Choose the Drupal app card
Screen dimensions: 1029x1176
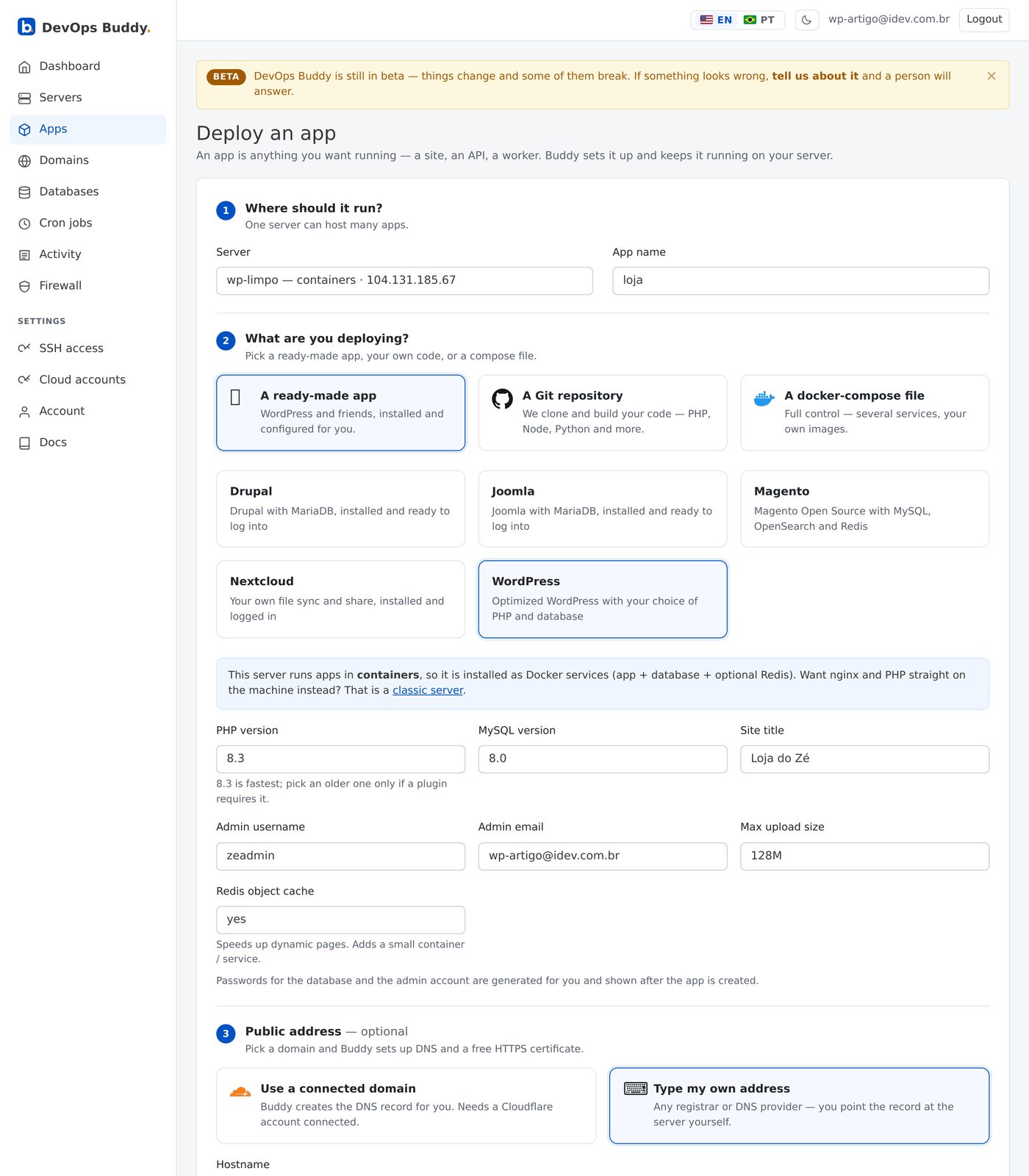tap(341, 509)
